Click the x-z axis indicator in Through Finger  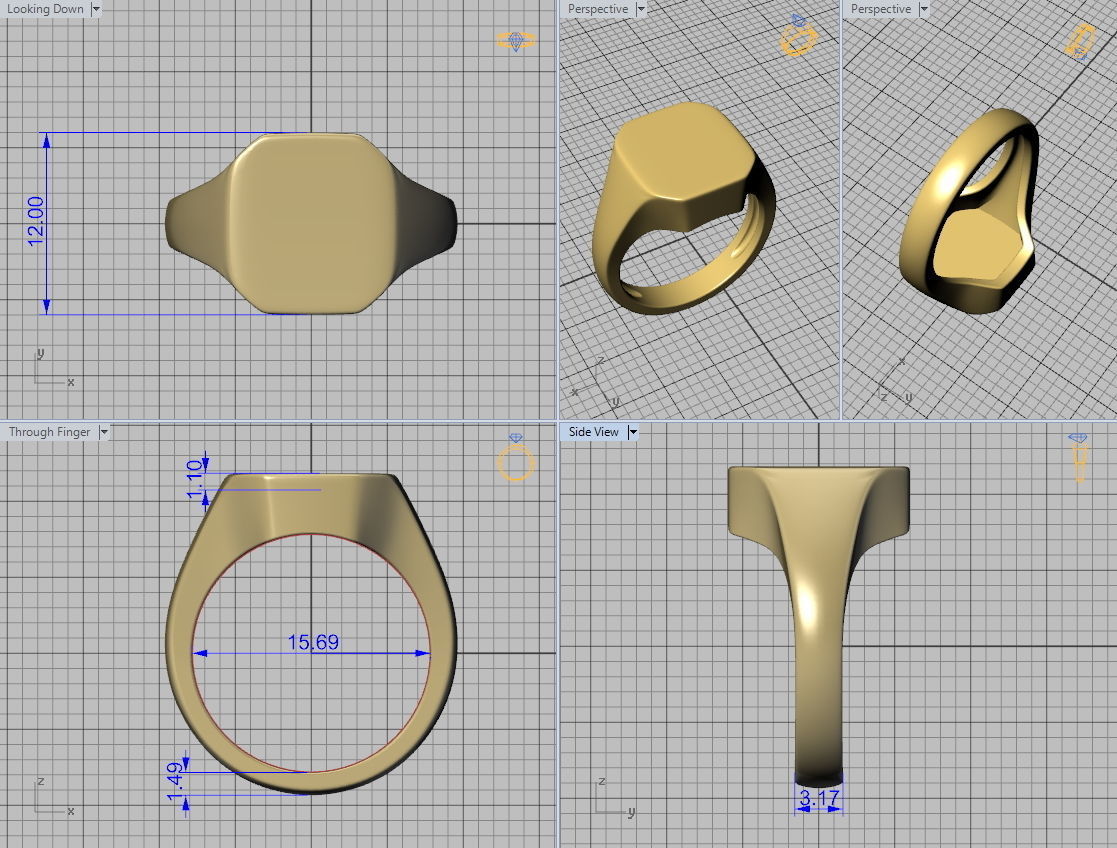coord(53,797)
